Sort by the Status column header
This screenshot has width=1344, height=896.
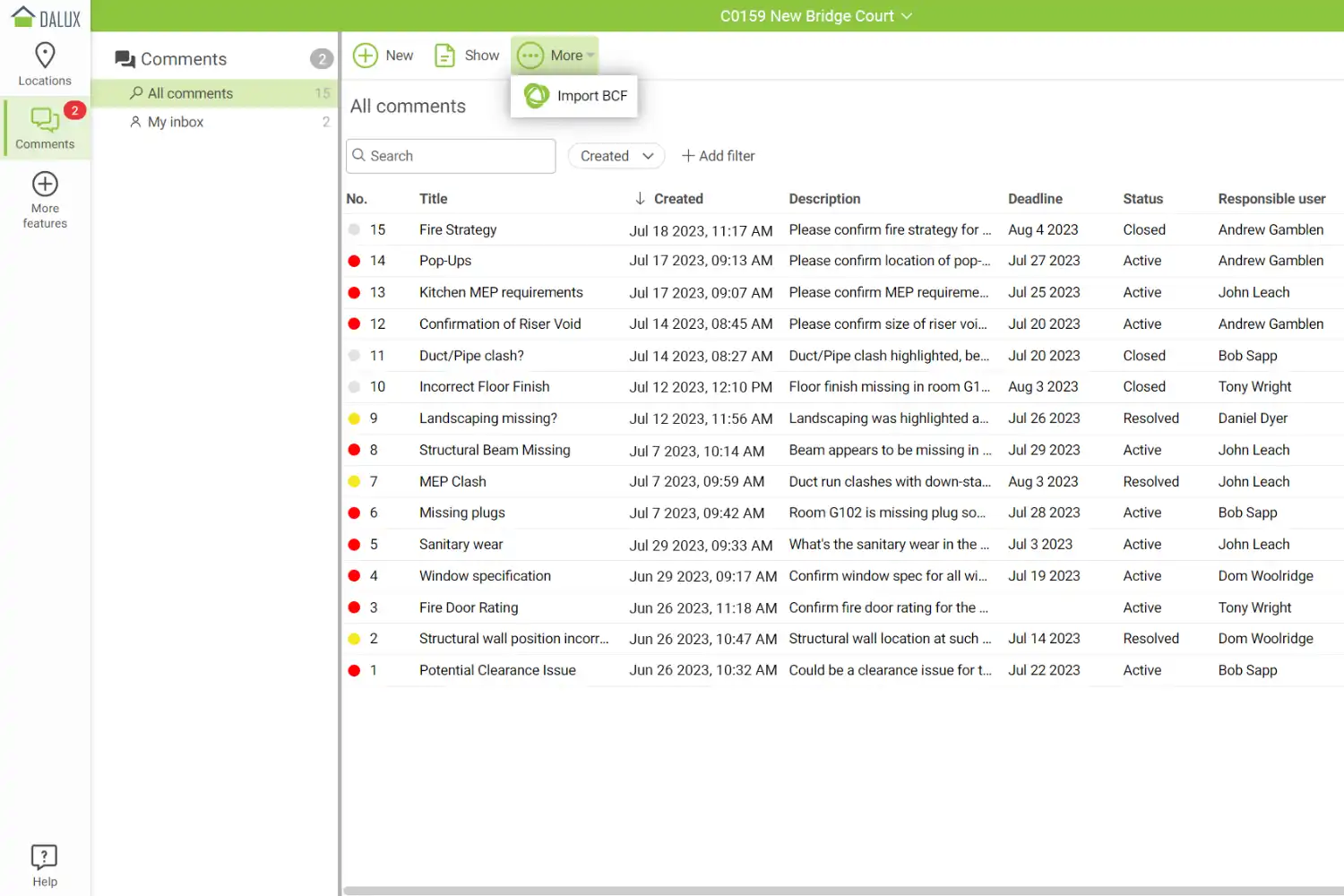pyautogui.click(x=1142, y=199)
